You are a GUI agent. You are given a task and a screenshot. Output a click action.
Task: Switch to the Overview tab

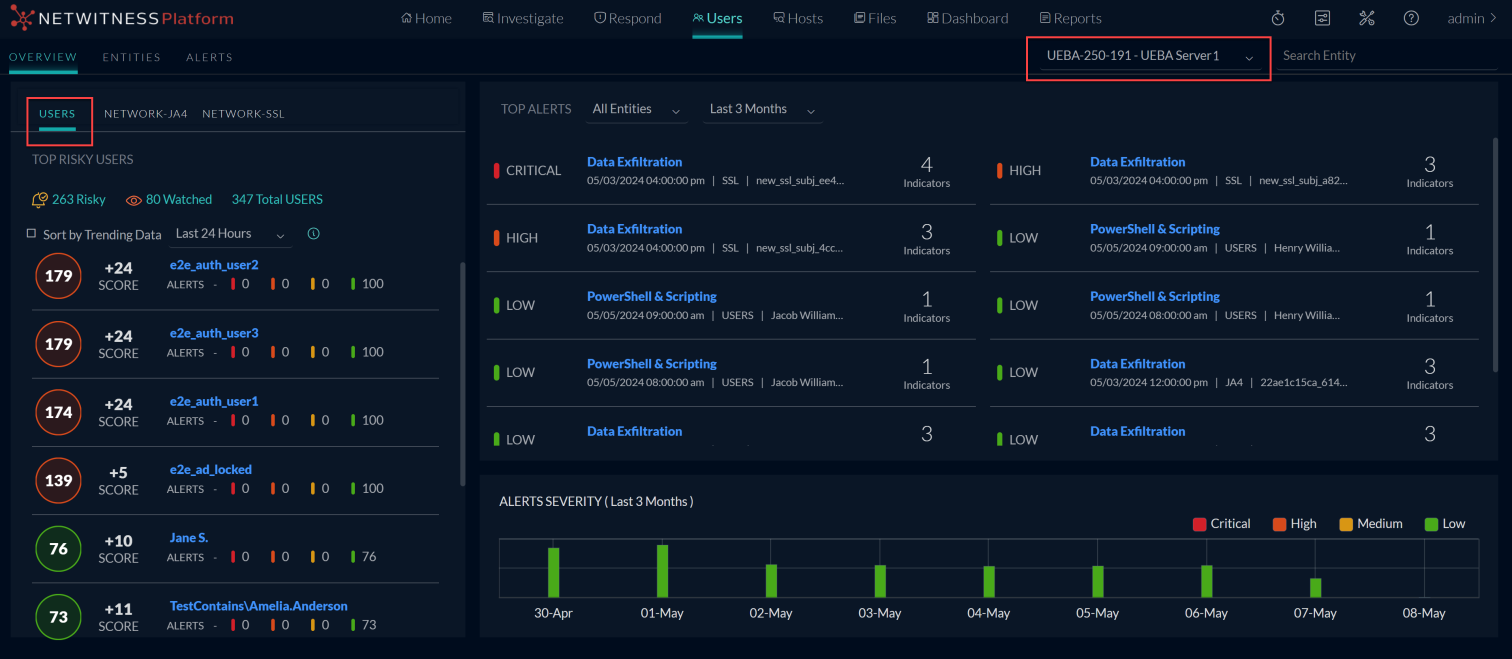(43, 57)
